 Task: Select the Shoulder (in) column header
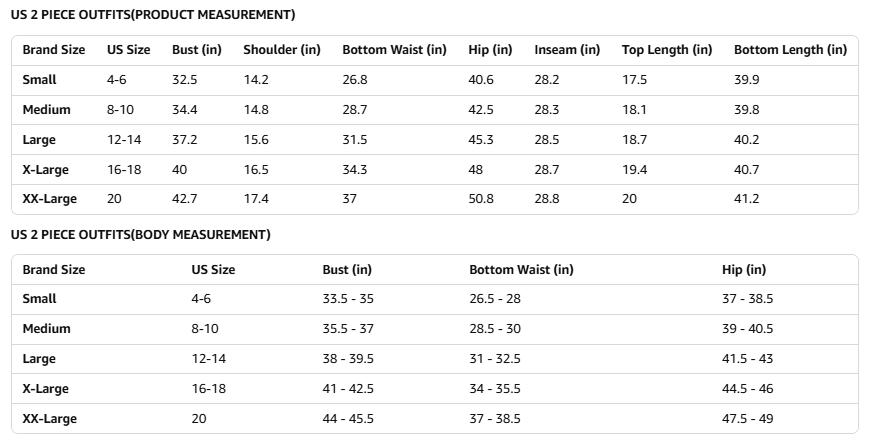pyautogui.click(x=282, y=50)
